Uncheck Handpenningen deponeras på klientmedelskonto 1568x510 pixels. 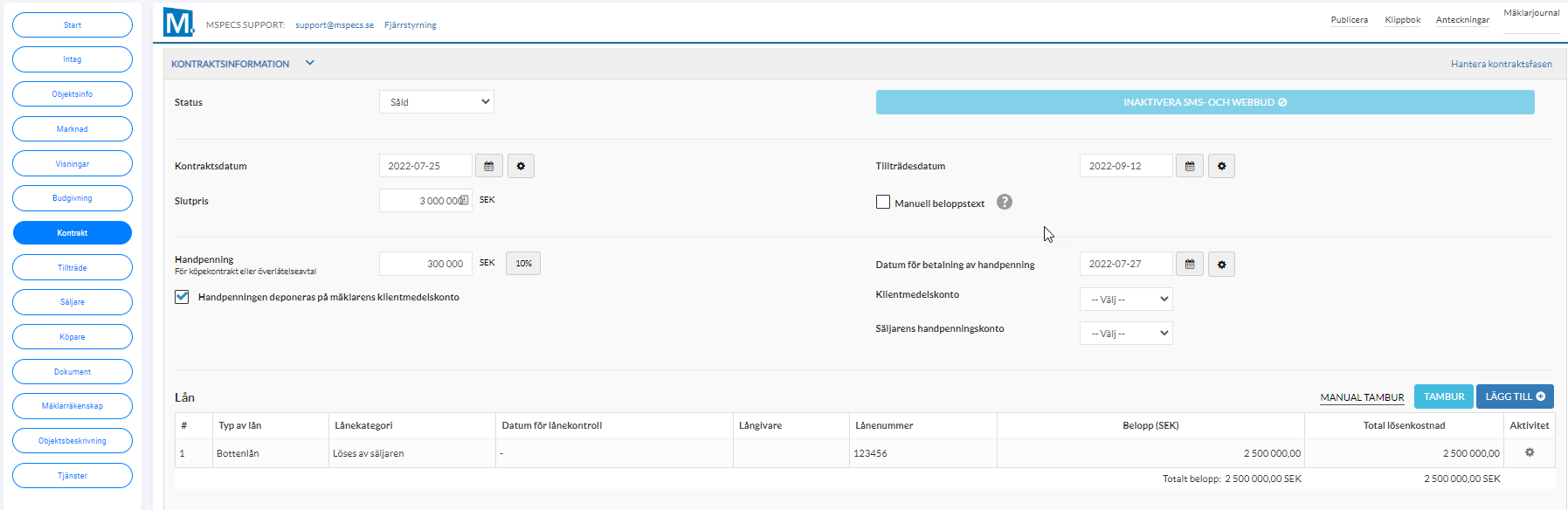(182, 297)
